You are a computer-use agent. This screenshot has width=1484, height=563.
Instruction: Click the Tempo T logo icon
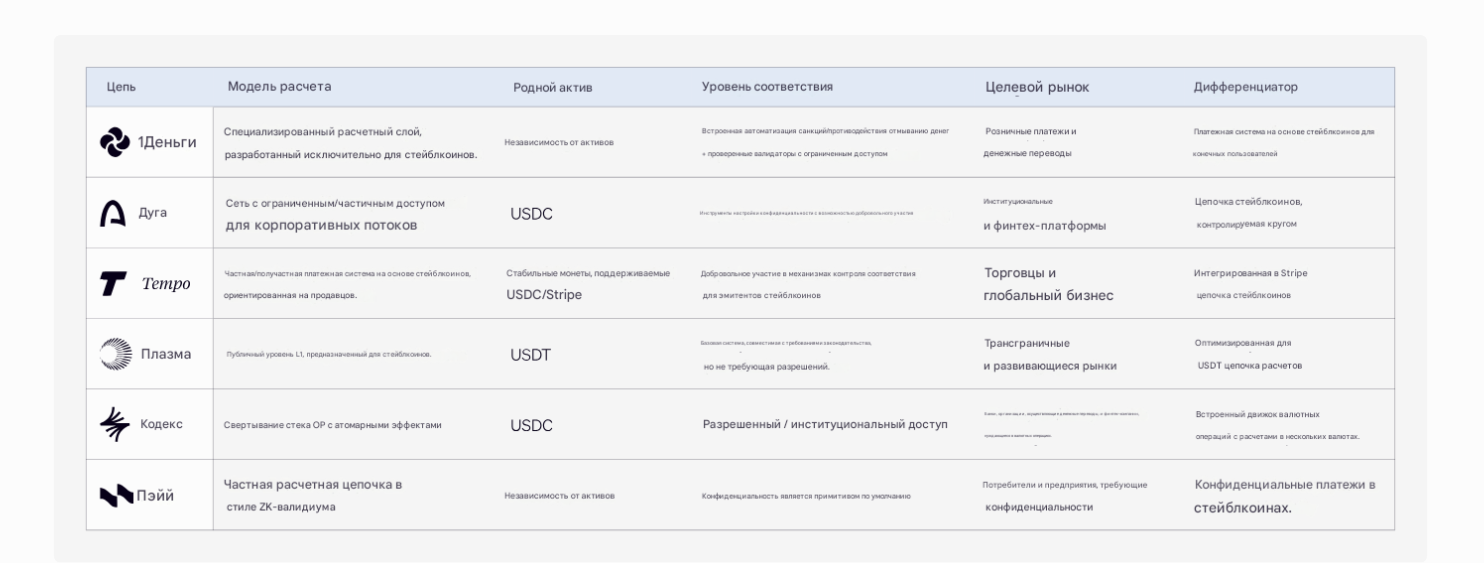tap(113, 284)
